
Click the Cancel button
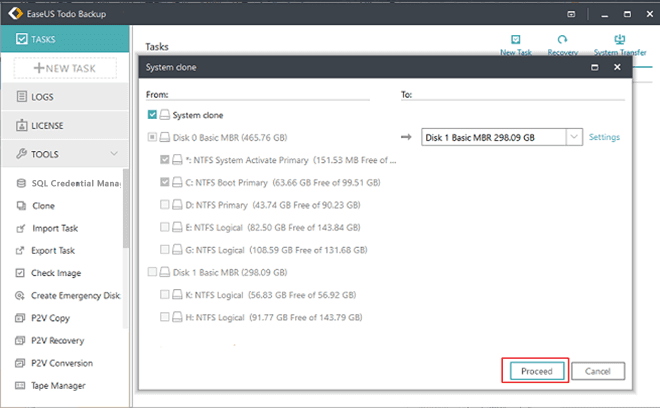click(x=598, y=371)
